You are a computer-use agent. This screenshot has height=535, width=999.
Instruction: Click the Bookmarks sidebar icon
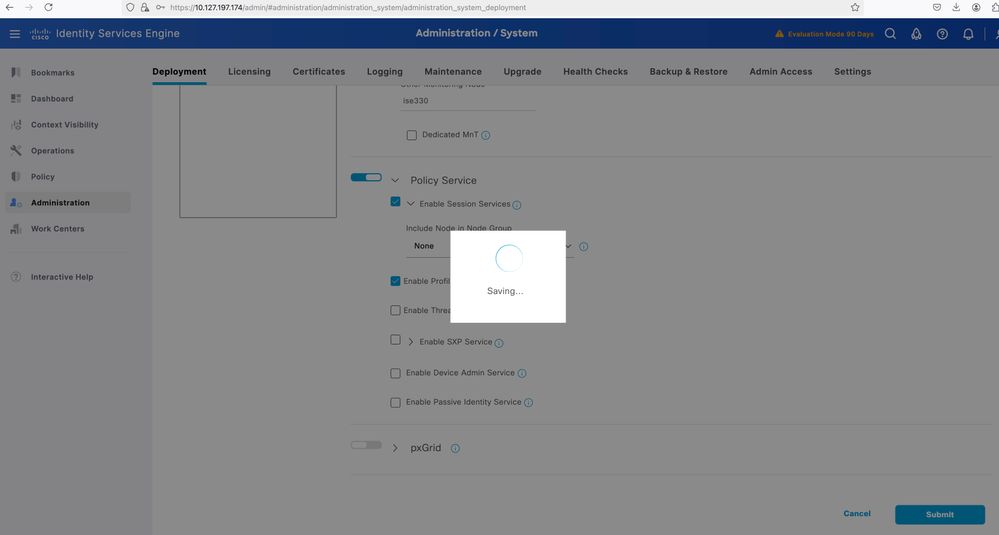pos(16,73)
